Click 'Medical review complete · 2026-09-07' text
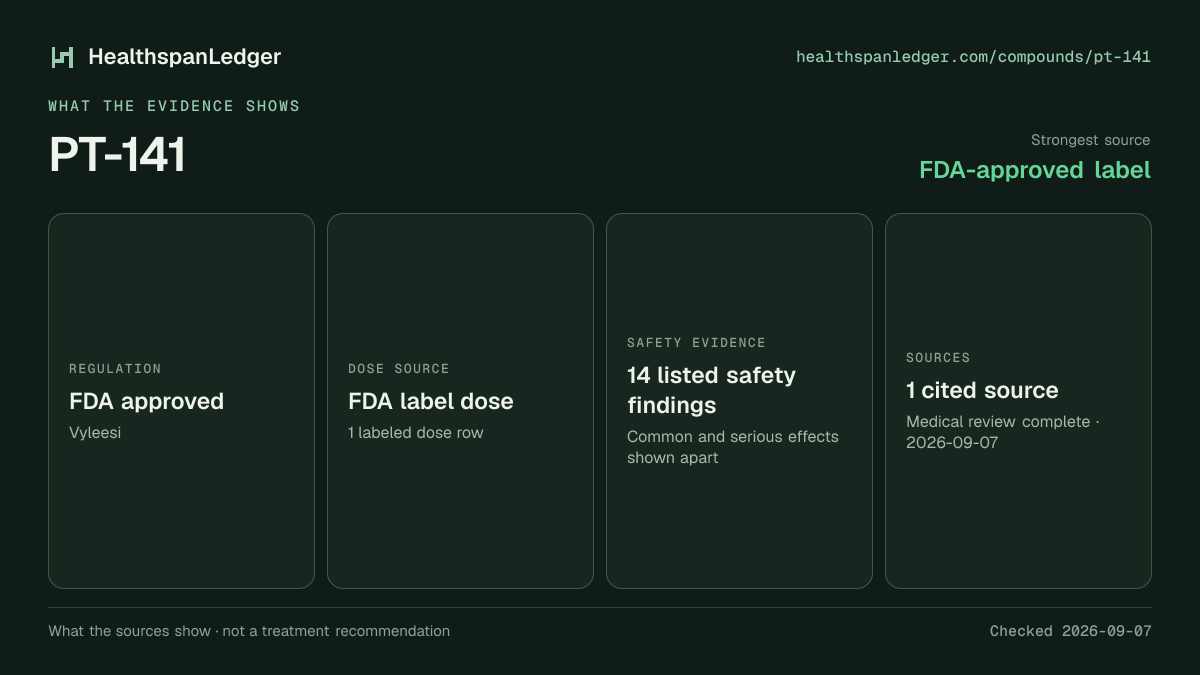The width and height of the screenshot is (1200, 675). (x=1003, y=432)
